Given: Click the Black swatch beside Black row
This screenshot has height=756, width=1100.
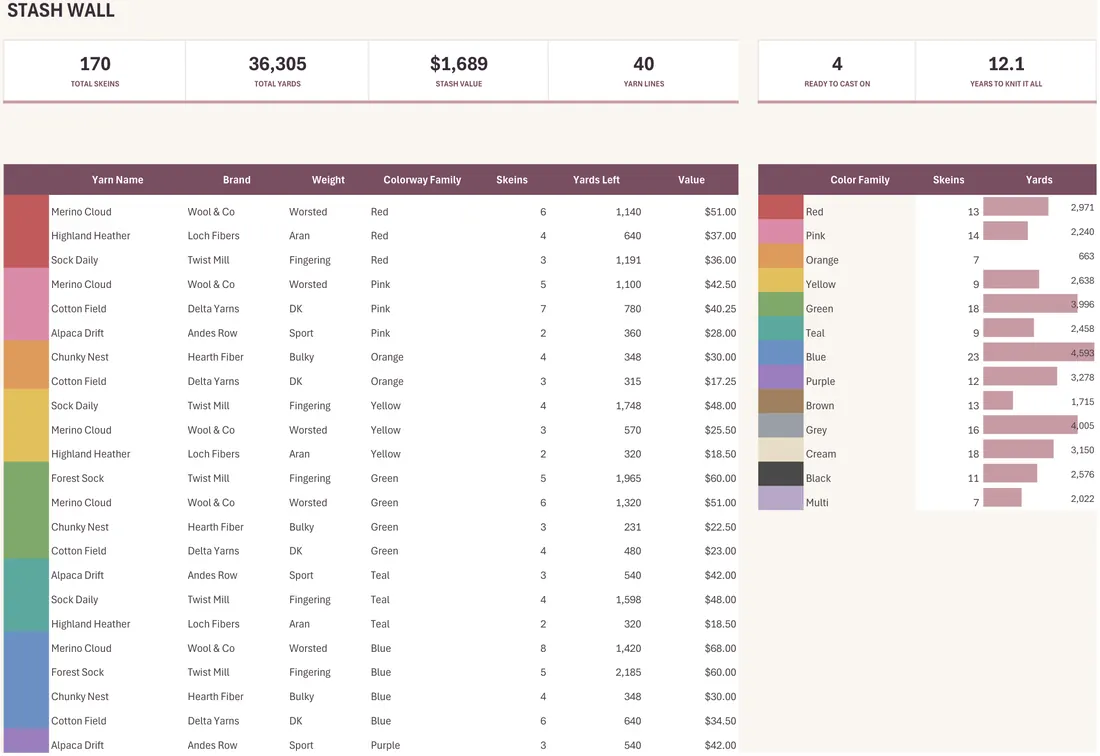Looking at the screenshot, I should 780,474.
